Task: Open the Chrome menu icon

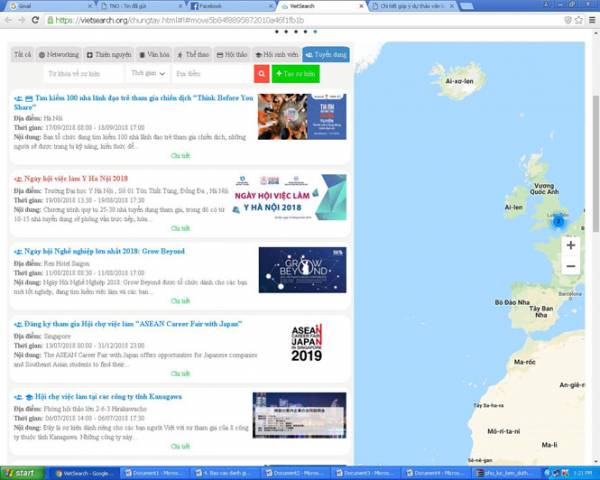Action: tap(588, 19)
